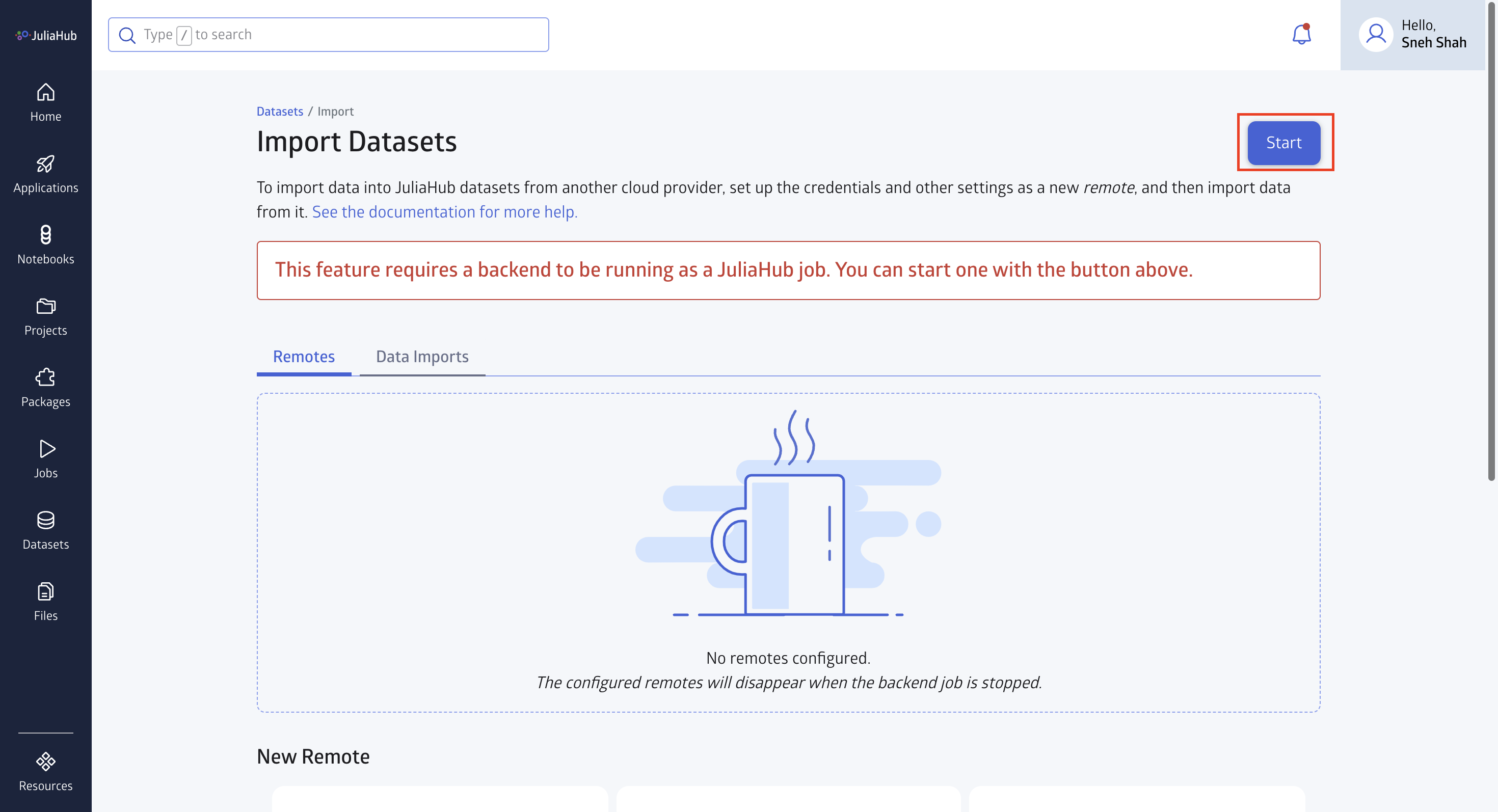Focus the 'Type / to search' field
This screenshot has width=1498, height=812.
[328, 34]
